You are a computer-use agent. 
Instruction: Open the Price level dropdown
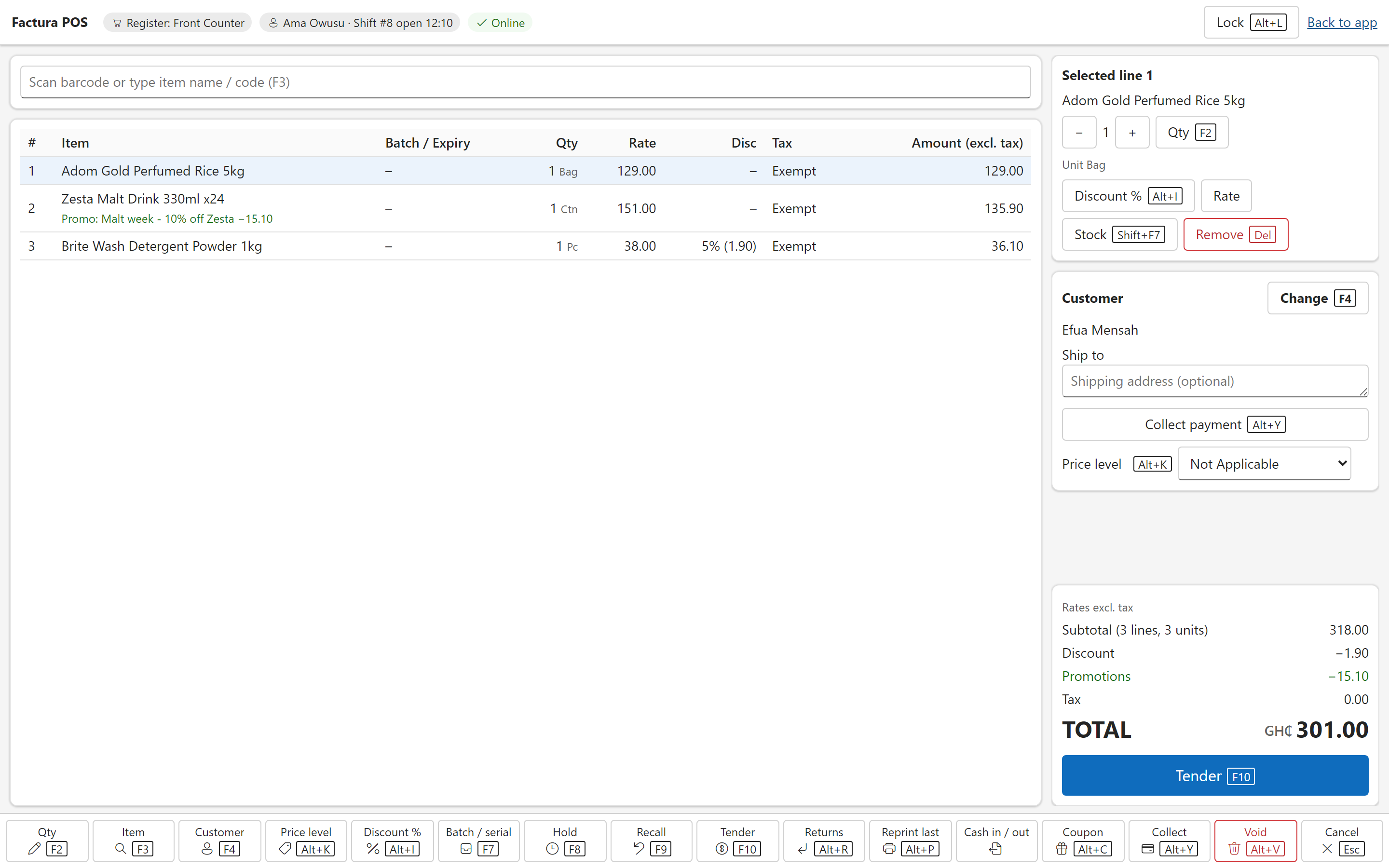(1264, 463)
